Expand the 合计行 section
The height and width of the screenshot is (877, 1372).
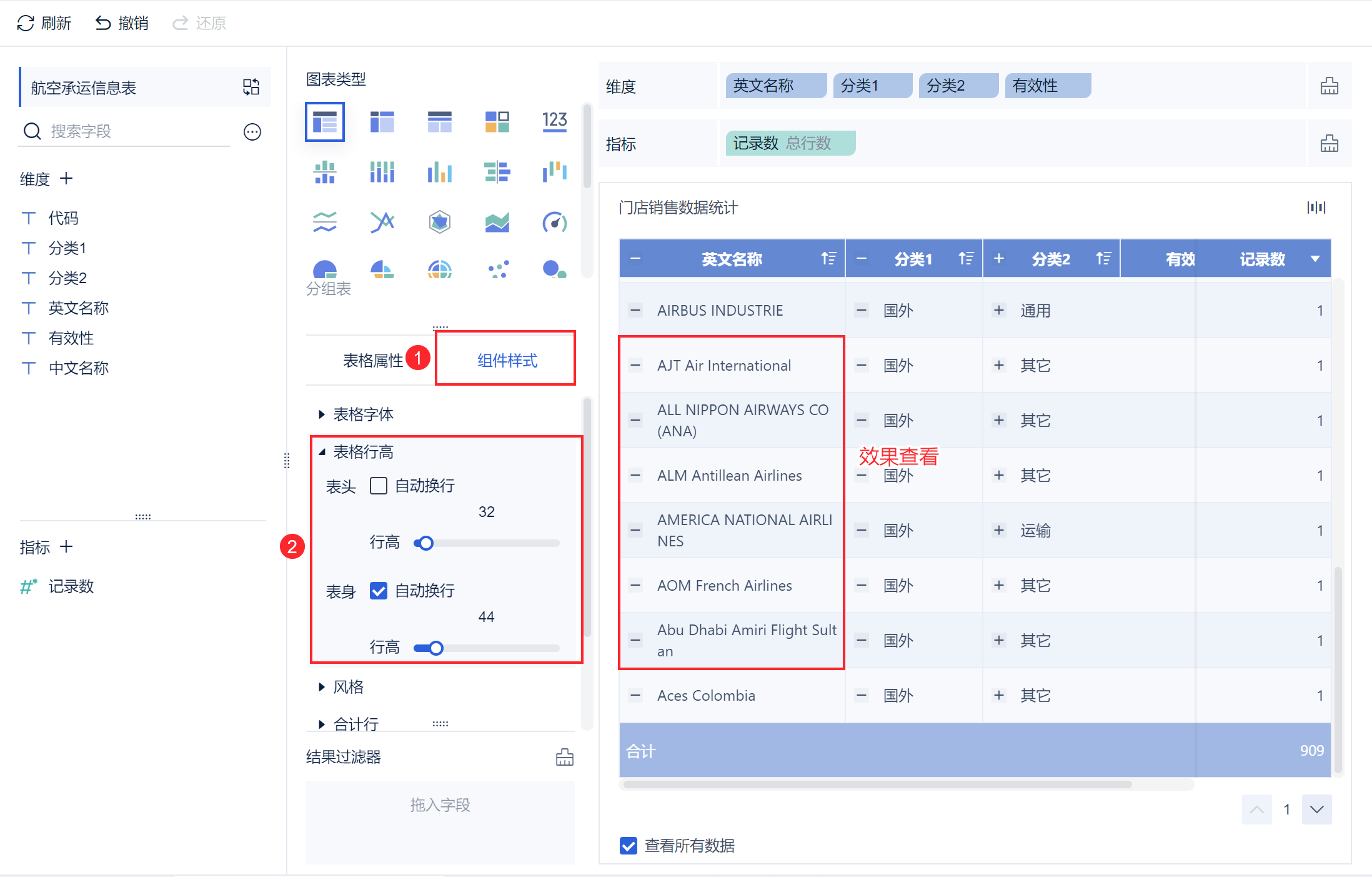349,724
